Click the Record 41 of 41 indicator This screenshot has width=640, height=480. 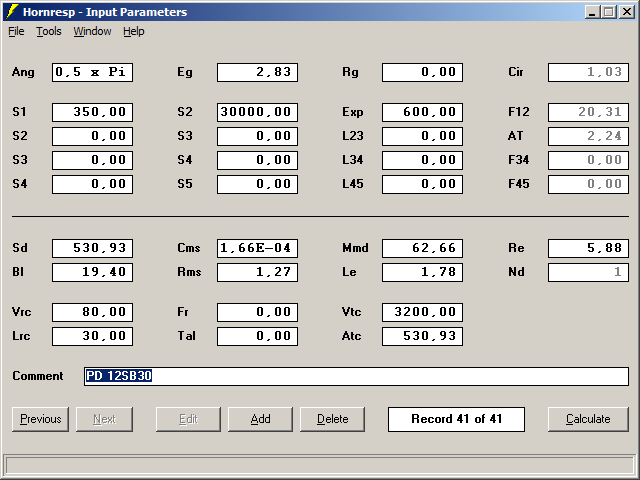tap(456, 419)
